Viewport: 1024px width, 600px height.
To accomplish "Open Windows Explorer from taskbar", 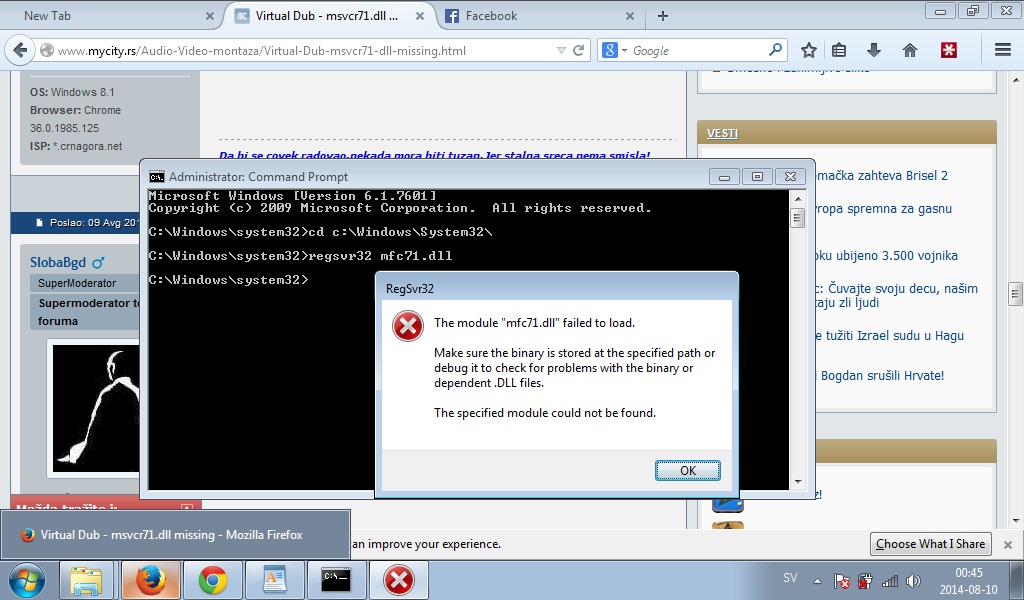I will [86, 580].
